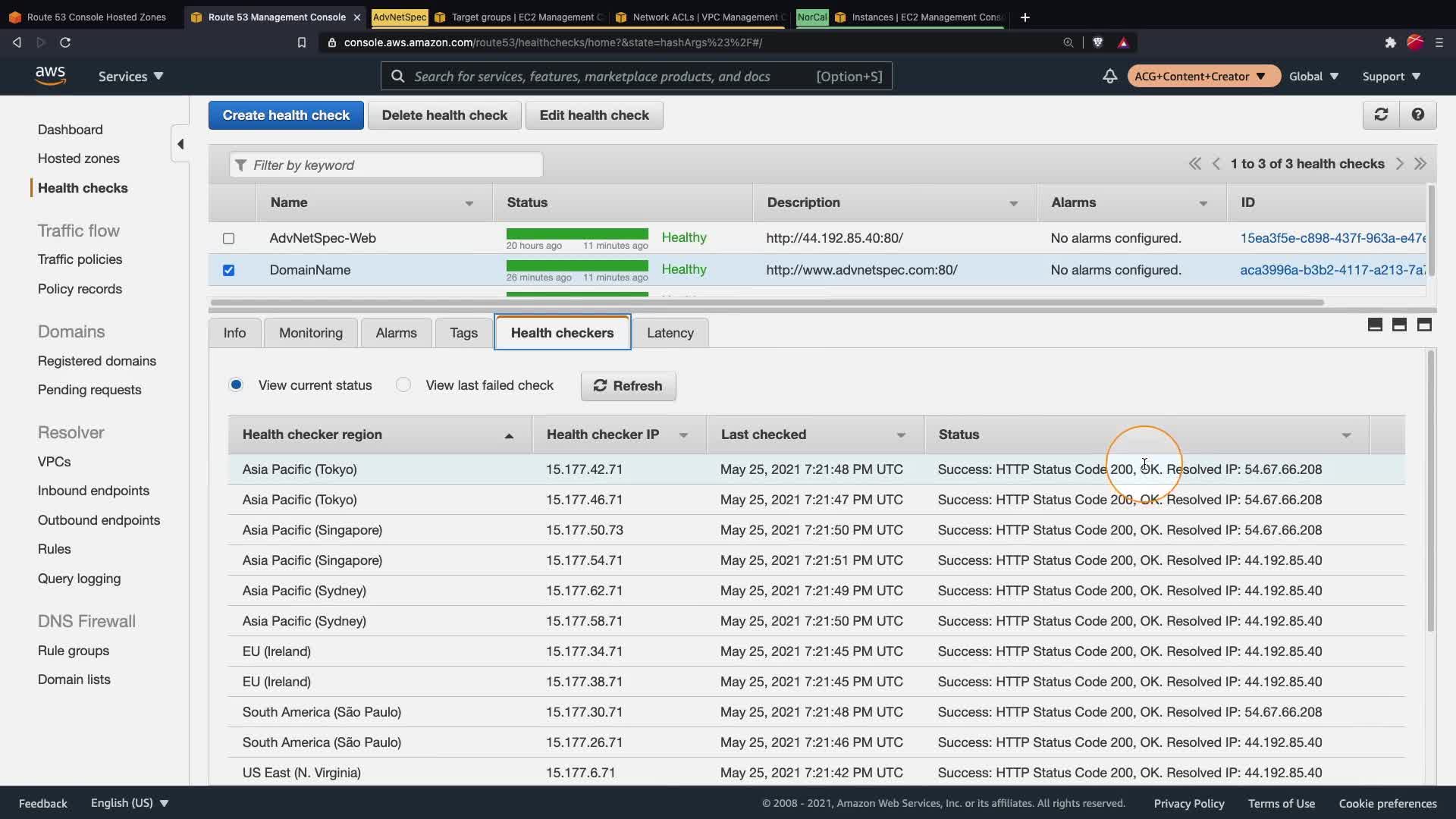The image size is (1456, 819).
Task: Open Health checker IP column dropdown
Action: [683, 435]
